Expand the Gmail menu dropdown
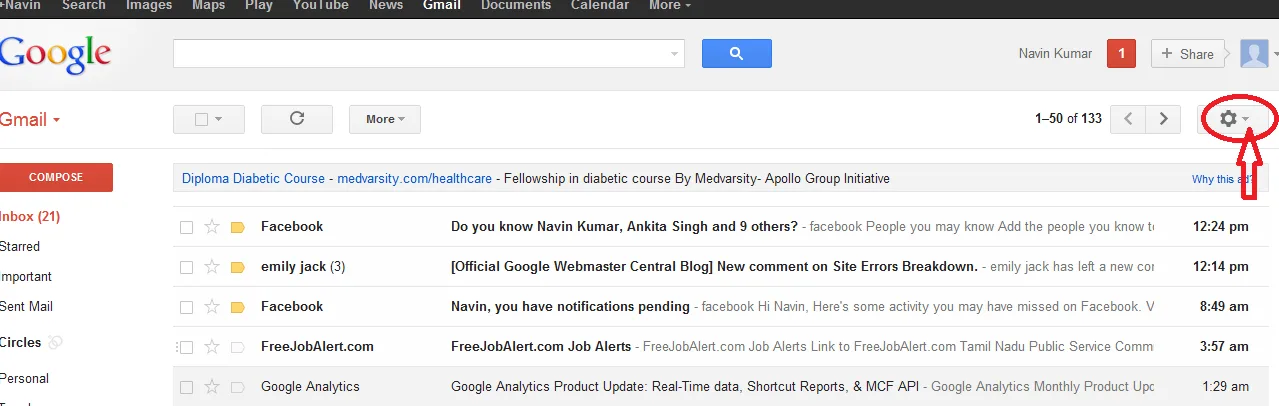 pos(30,119)
